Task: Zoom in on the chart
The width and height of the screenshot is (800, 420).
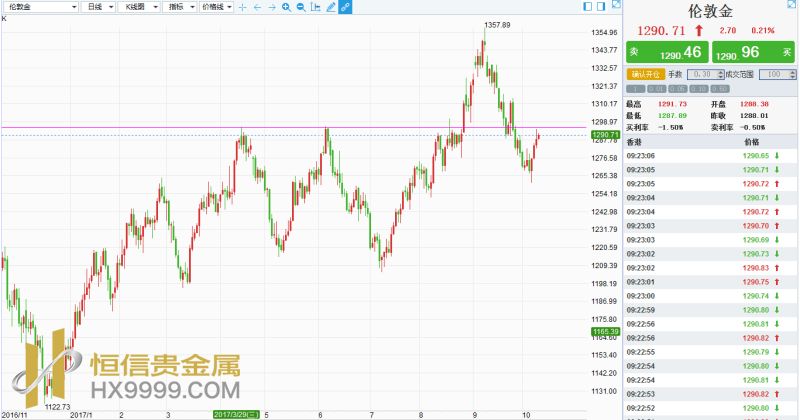Action: (287, 7)
